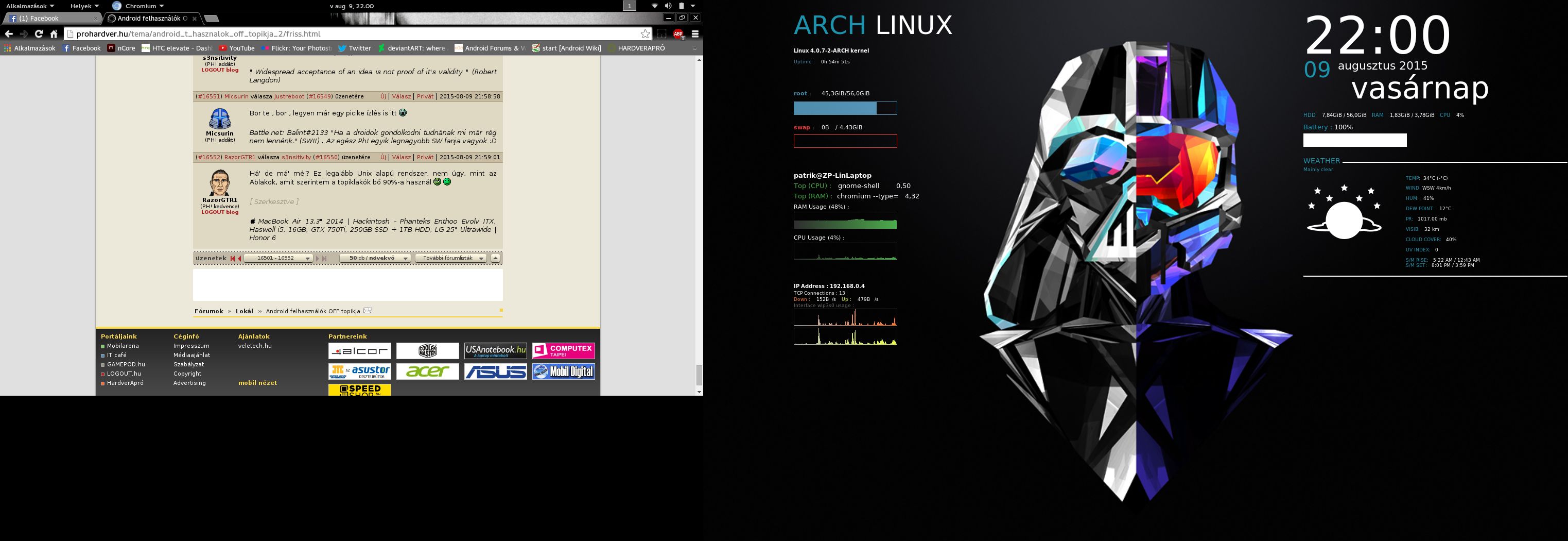Open the nCore bookmark
This screenshot has height=541, width=1568.
point(121,48)
